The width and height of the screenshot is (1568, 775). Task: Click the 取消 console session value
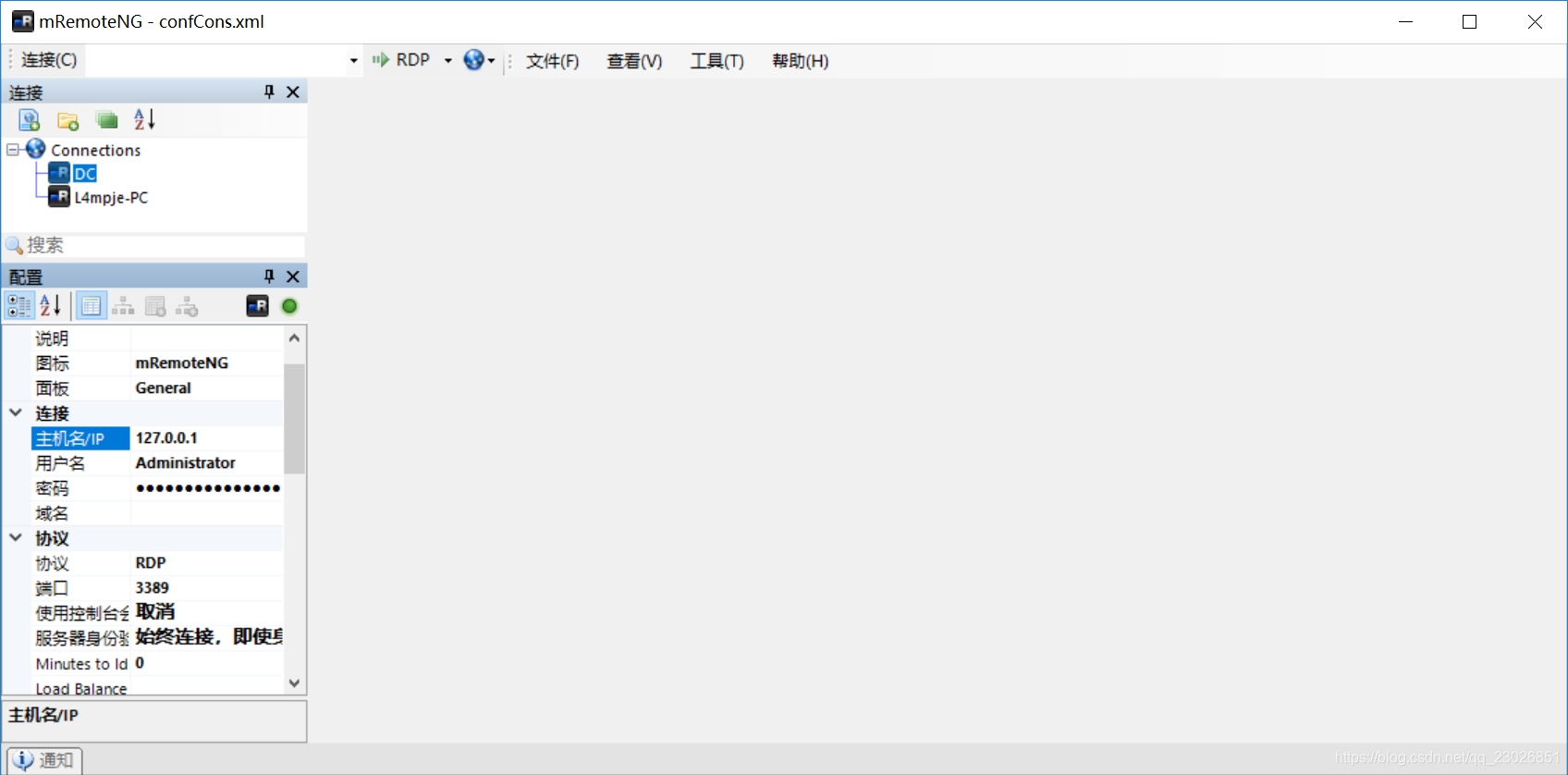(x=207, y=612)
